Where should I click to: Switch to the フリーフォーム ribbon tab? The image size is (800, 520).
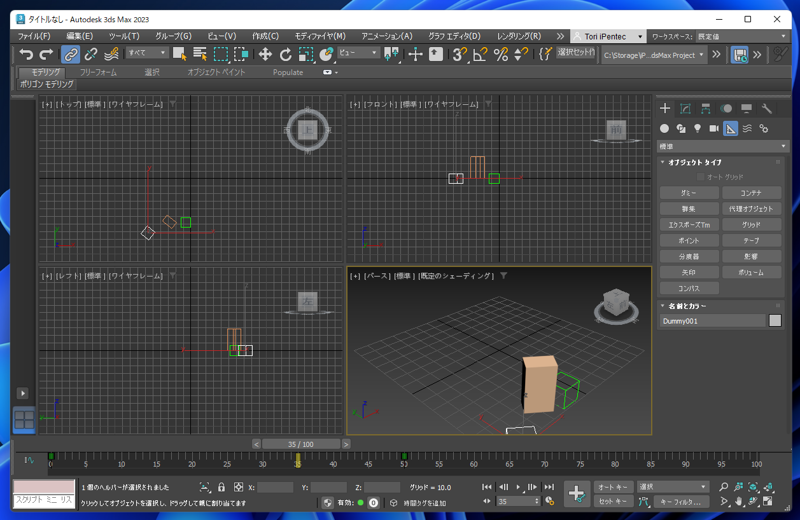(98, 72)
